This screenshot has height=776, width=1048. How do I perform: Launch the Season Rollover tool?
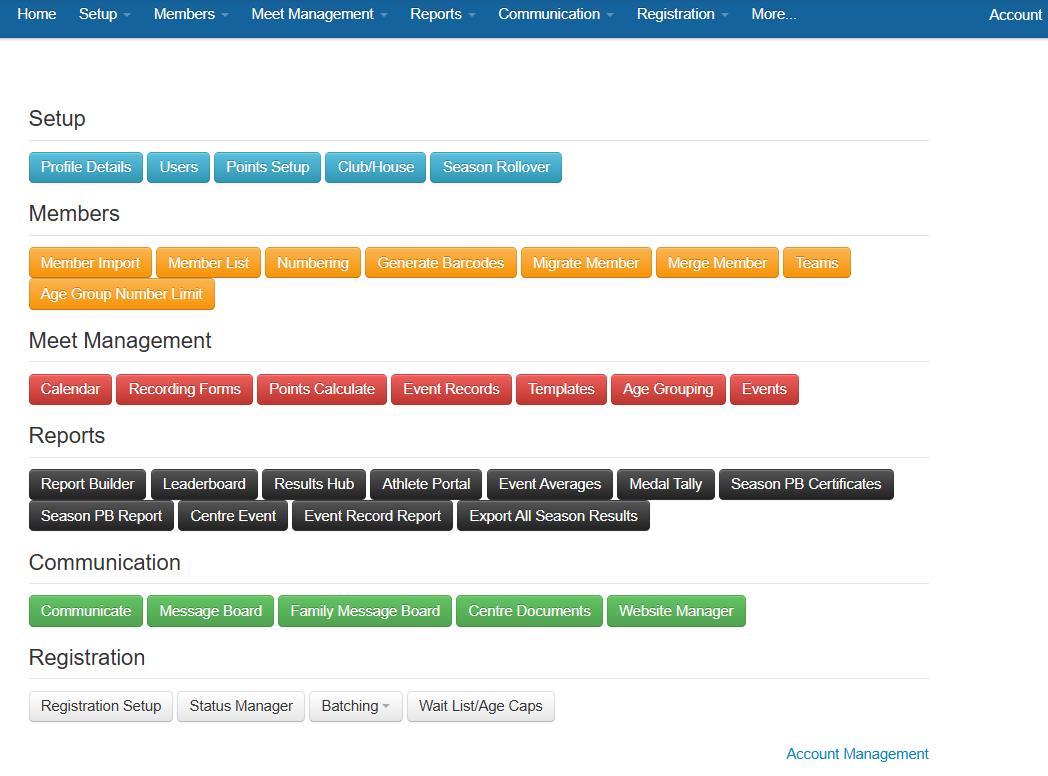495,167
